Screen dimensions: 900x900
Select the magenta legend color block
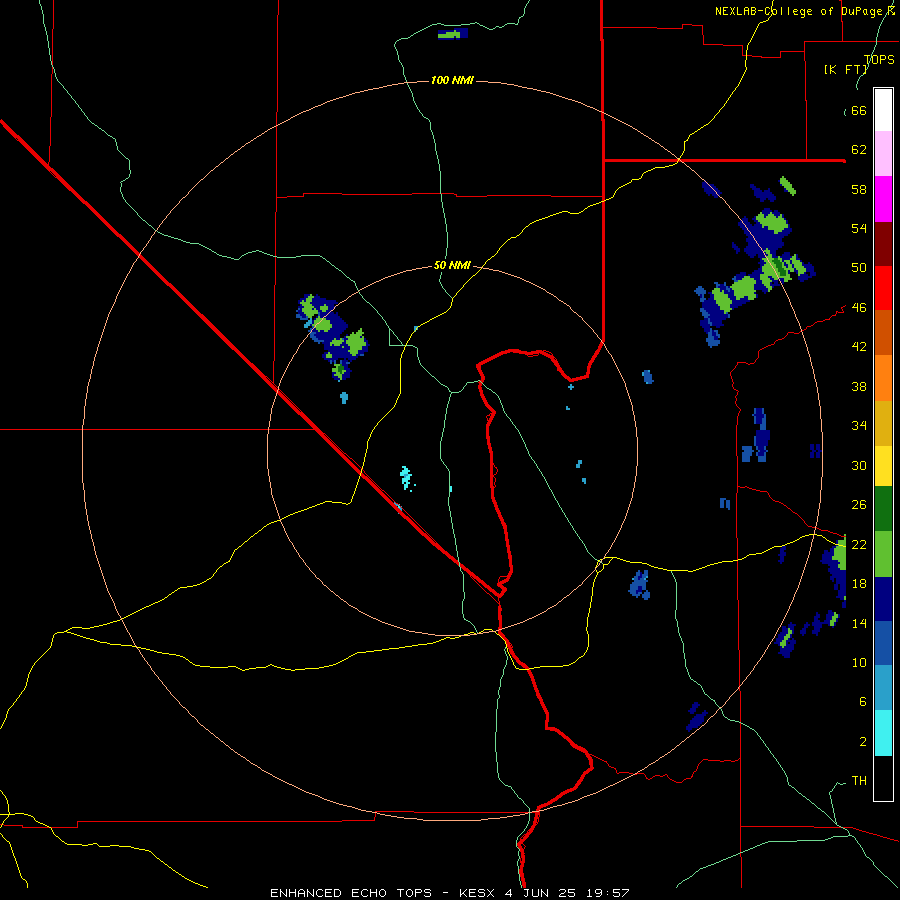pyautogui.click(x=883, y=199)
